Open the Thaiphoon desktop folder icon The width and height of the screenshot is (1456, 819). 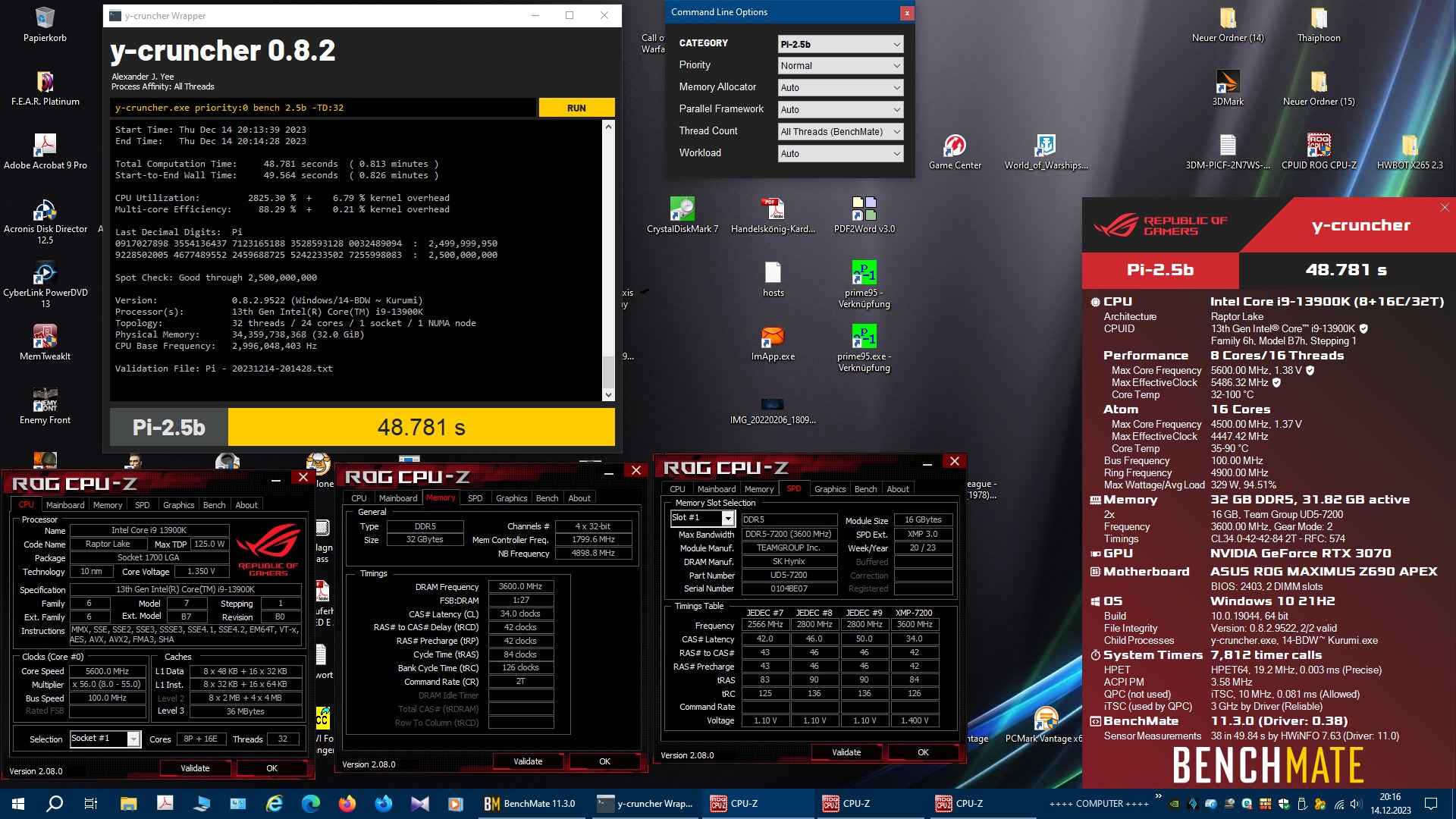pyautogui.click(x=1319, y=25)
